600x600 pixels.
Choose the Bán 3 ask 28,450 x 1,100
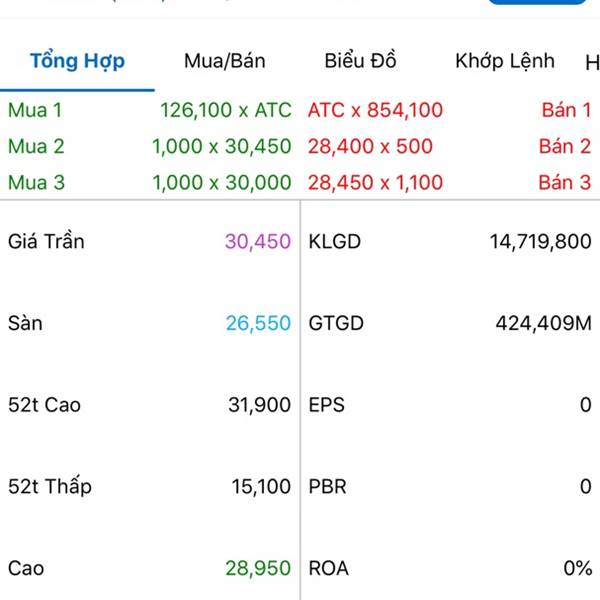(375, 183)
